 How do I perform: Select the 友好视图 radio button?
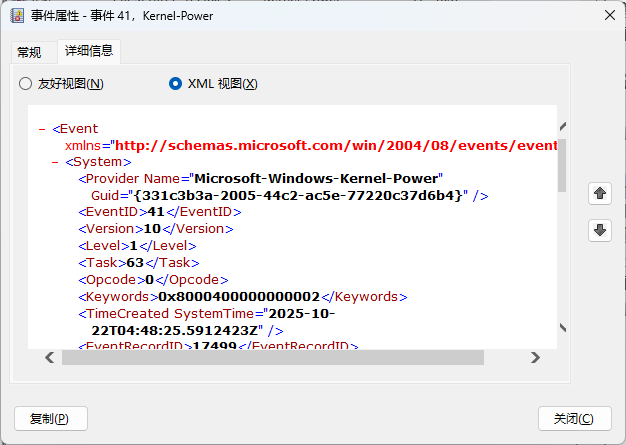[x=26, y=84]
